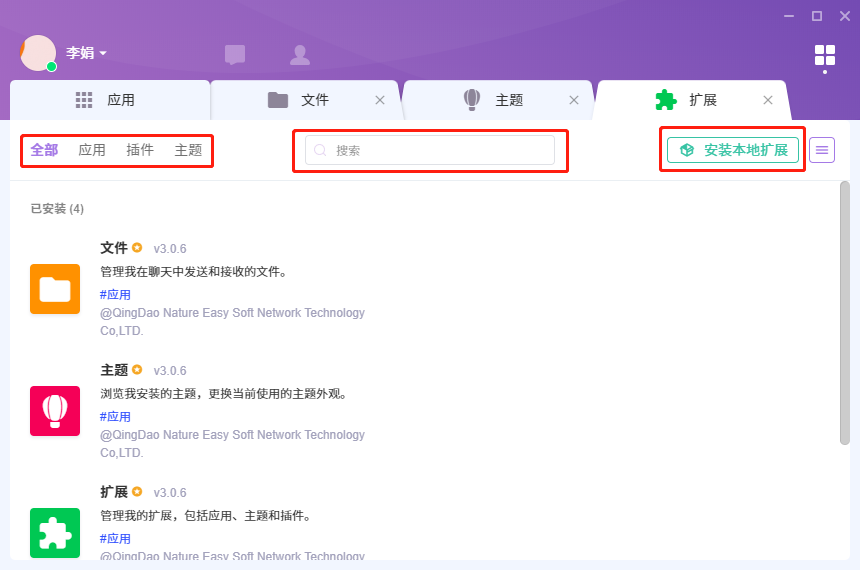Close the 扩展 tab
Screen dimensions: 860x570
pos(768,100)
